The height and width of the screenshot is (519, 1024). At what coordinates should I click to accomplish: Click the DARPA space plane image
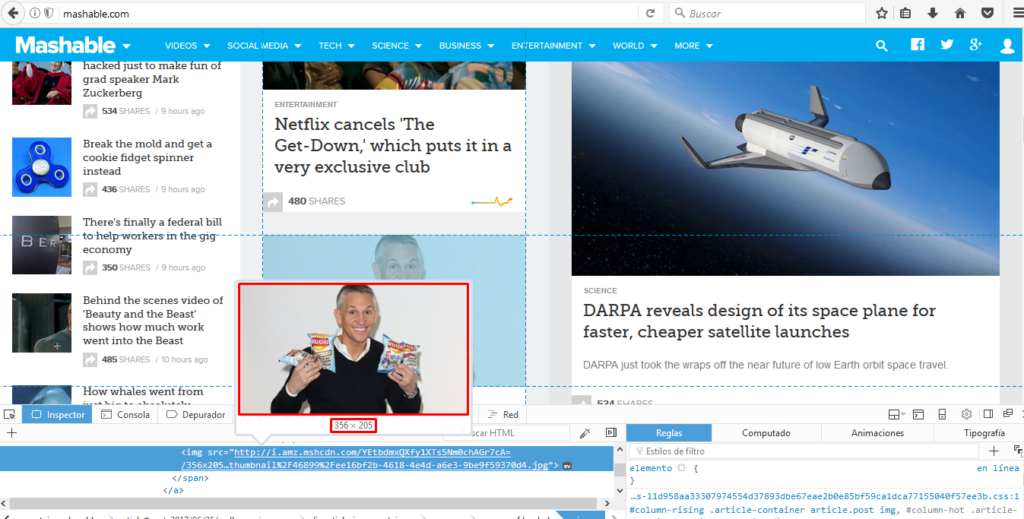(x=785, y=168)
